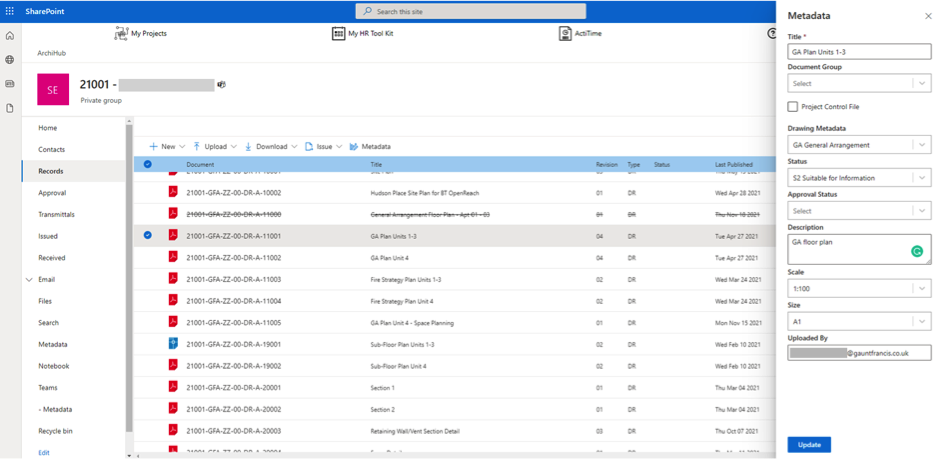Deselect the GA Plan Units 1-3 row checkbox

pos(148,235)
